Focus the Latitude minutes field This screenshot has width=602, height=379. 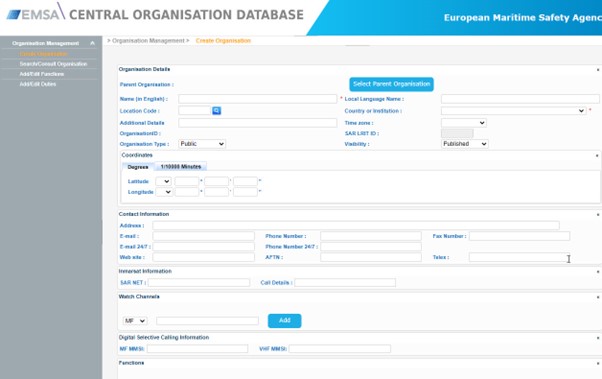pyautogui.click(x=217, y=181)
